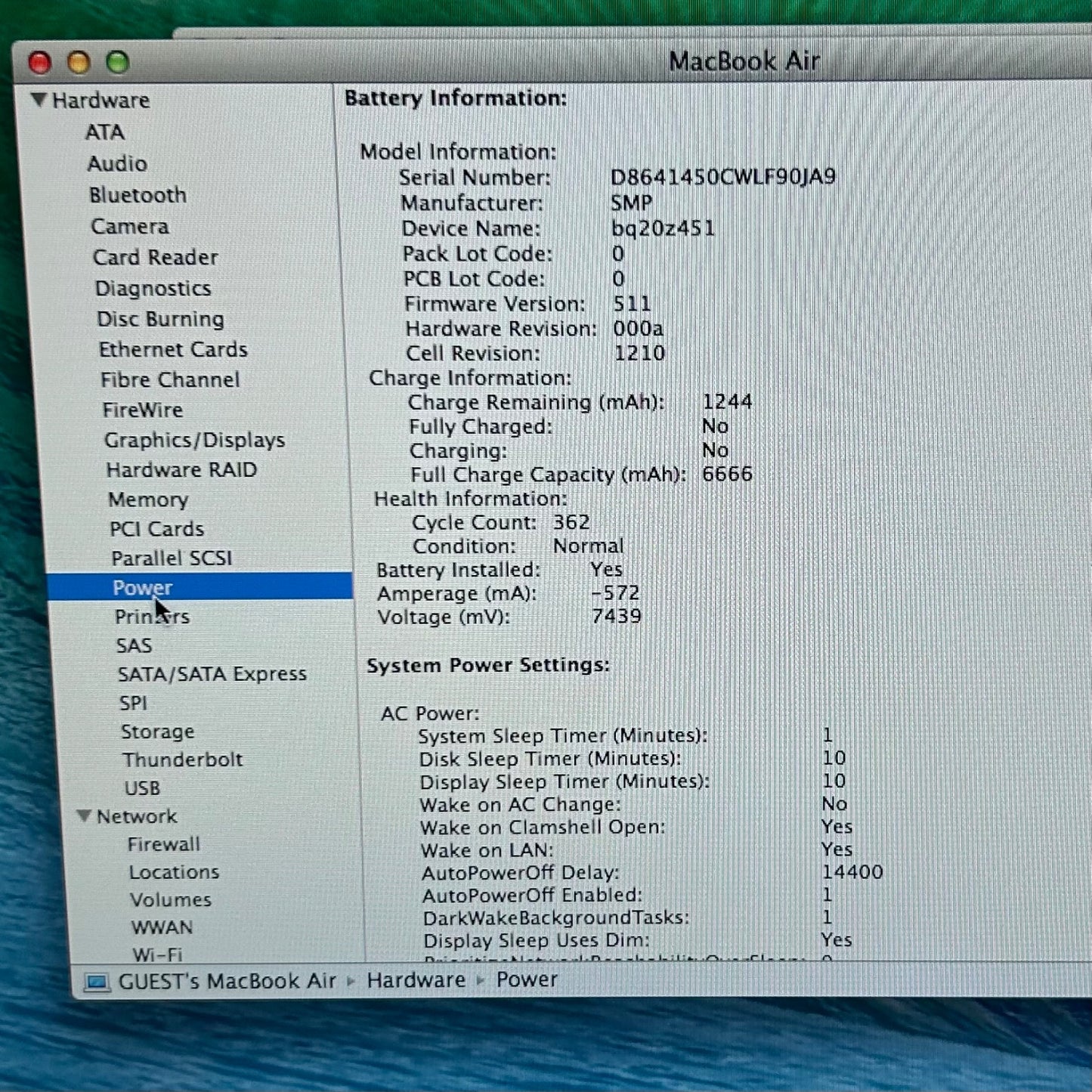Collapse the Hardware disclosure triangle

coord(39,100)
